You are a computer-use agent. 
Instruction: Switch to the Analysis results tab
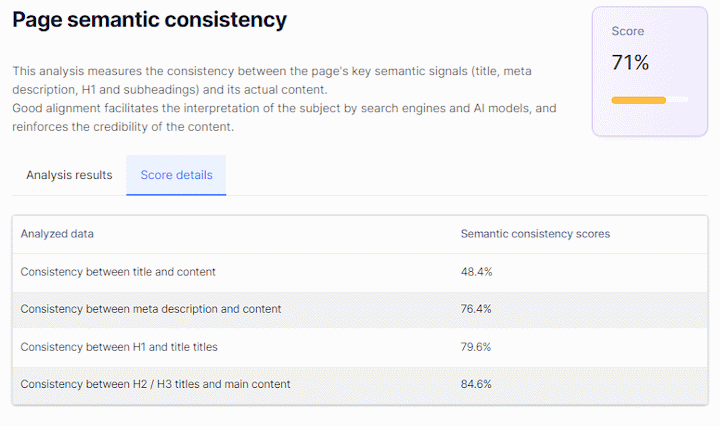pos(69,175)
